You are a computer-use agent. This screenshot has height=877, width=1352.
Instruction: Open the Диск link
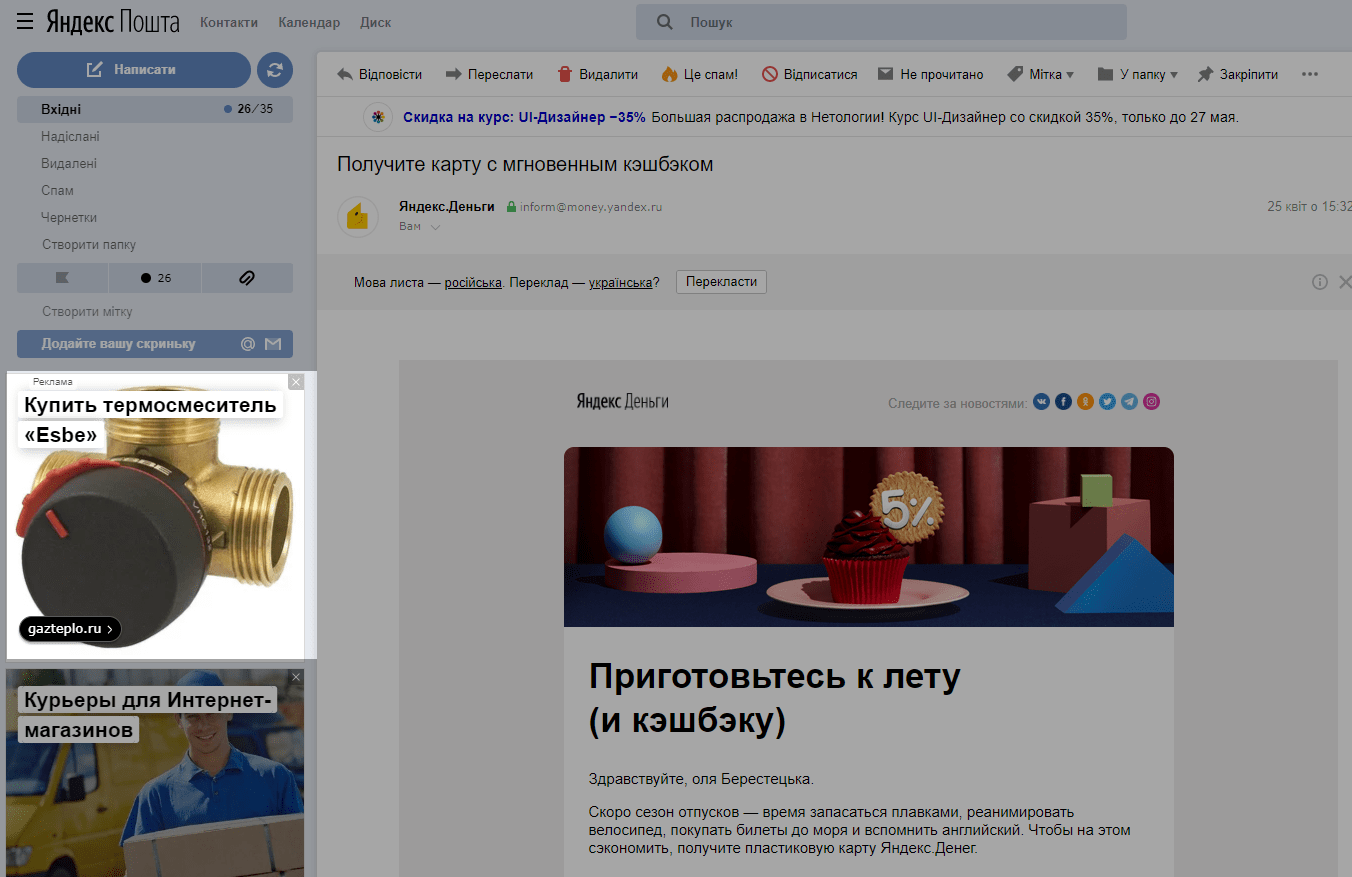coord(375,22)
